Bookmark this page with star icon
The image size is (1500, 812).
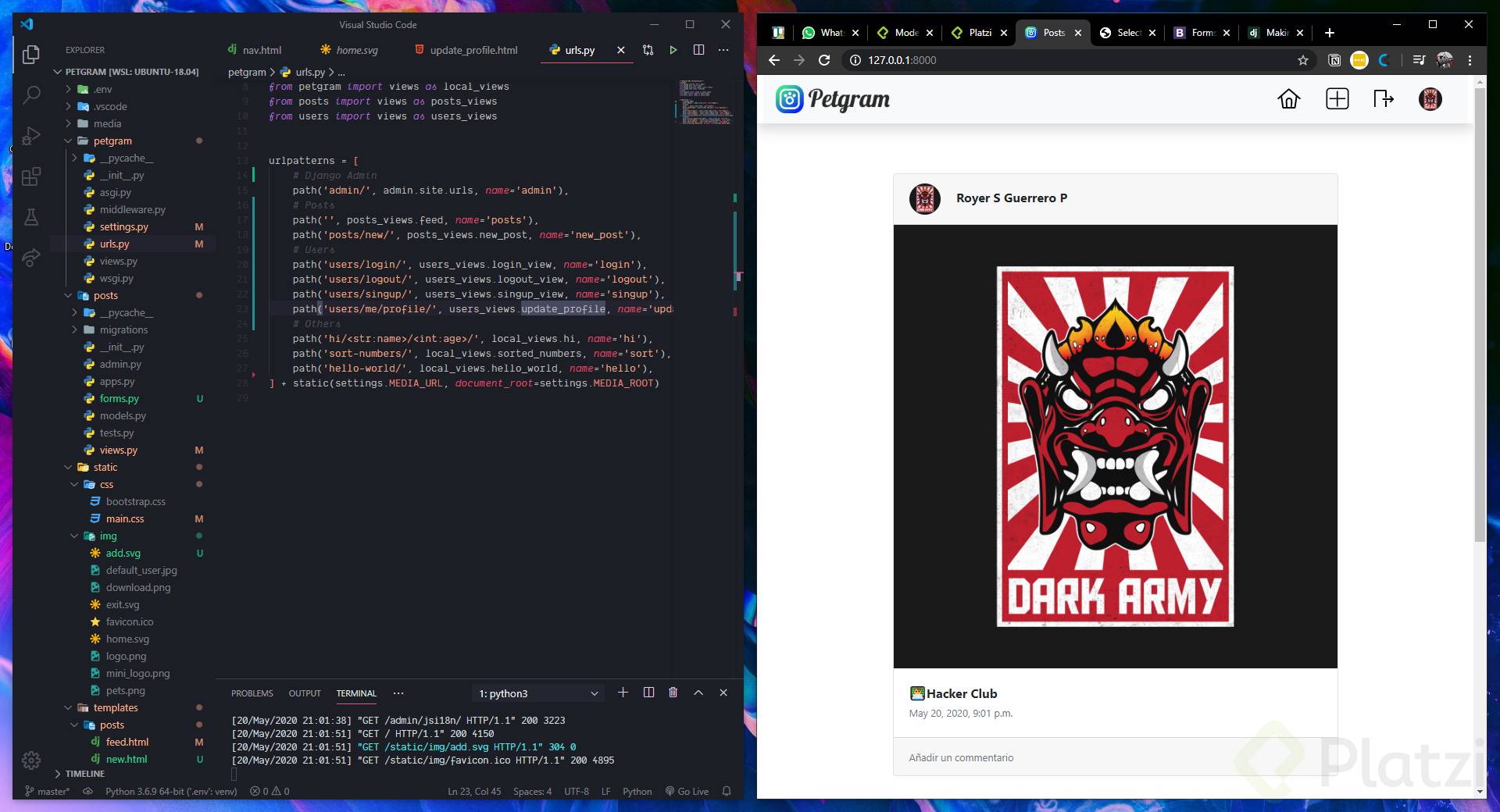[x=1302, y=60]
